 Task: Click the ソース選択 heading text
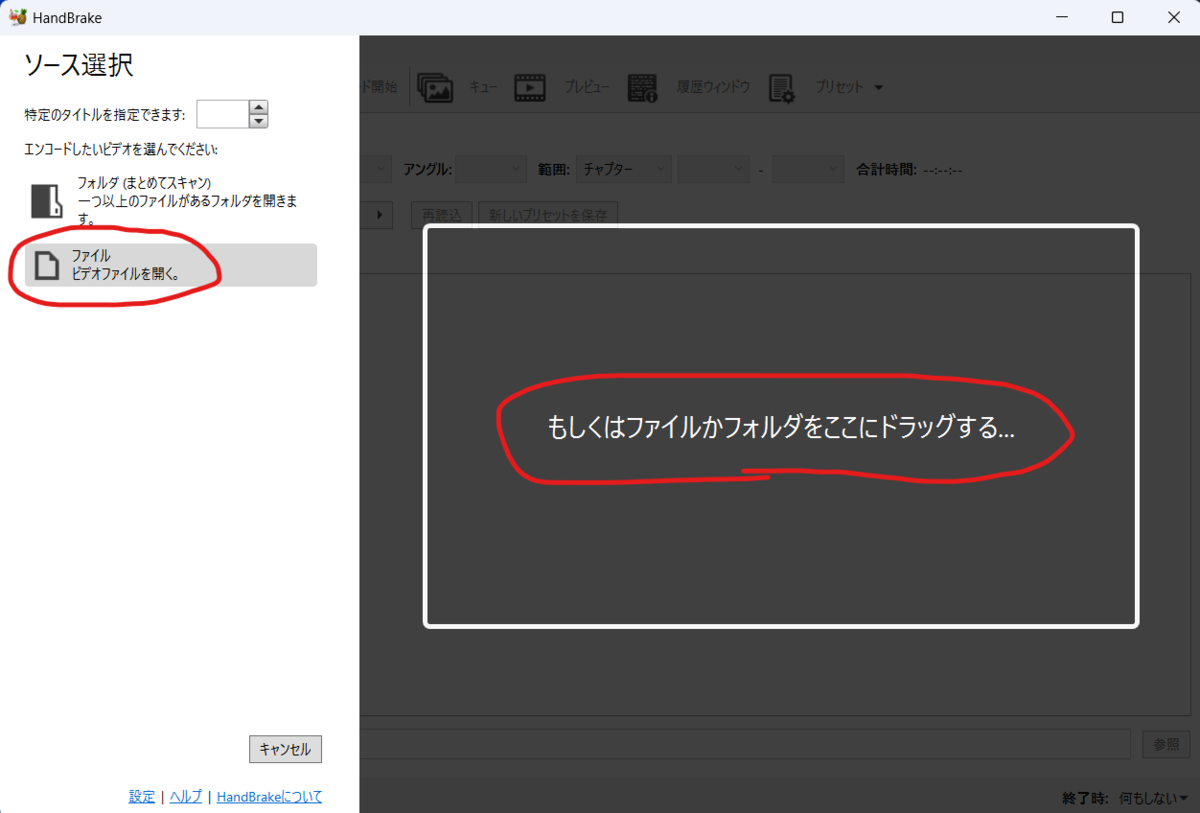click(79, 66)
